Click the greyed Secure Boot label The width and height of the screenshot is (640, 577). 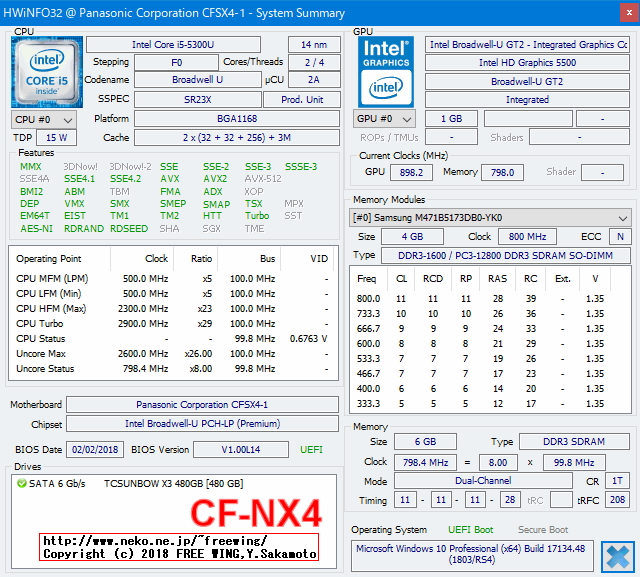(x=543, y=530)
